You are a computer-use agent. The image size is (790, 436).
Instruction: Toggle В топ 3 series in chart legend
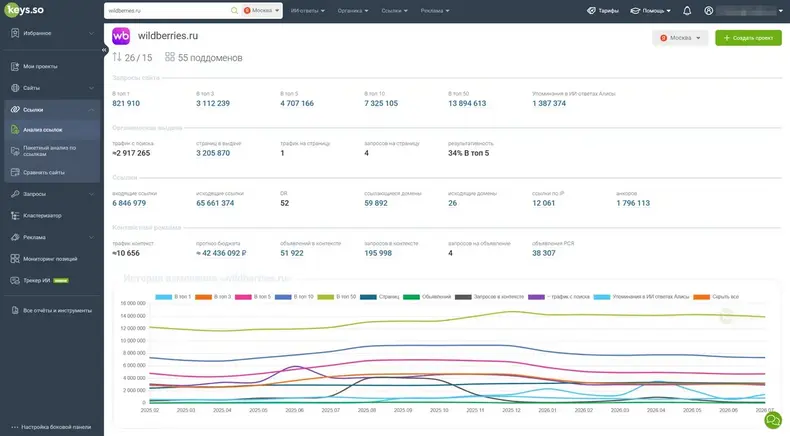(213, 297)
